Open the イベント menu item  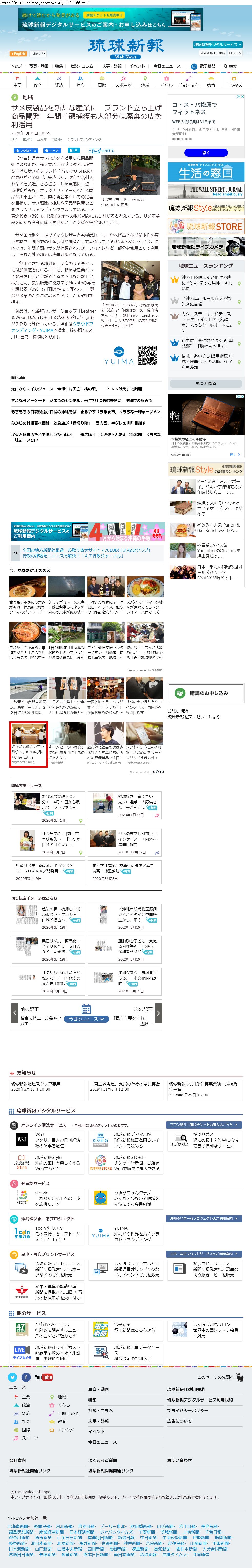[137, 66]
